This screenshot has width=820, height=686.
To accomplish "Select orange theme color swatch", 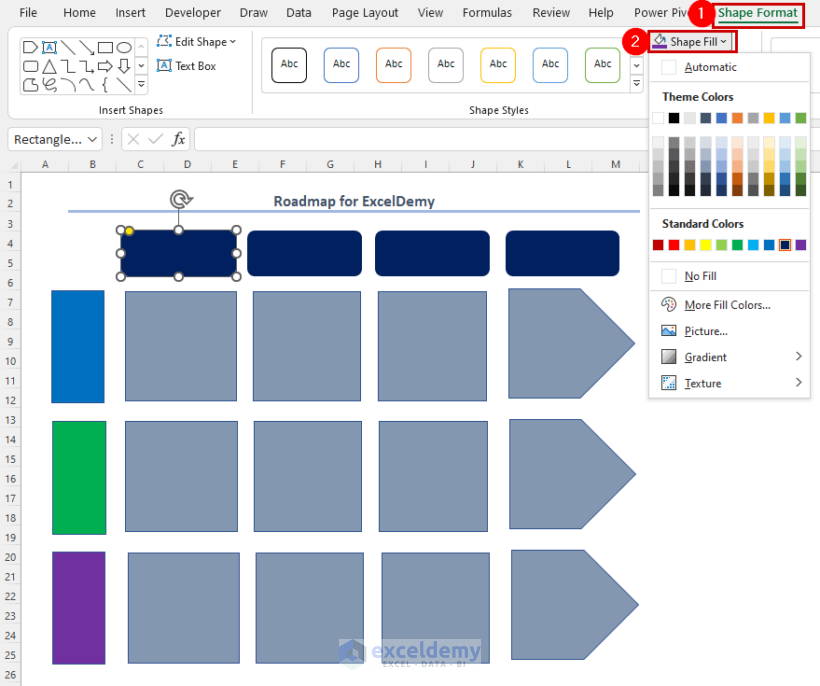I will (x=737, y=118).
